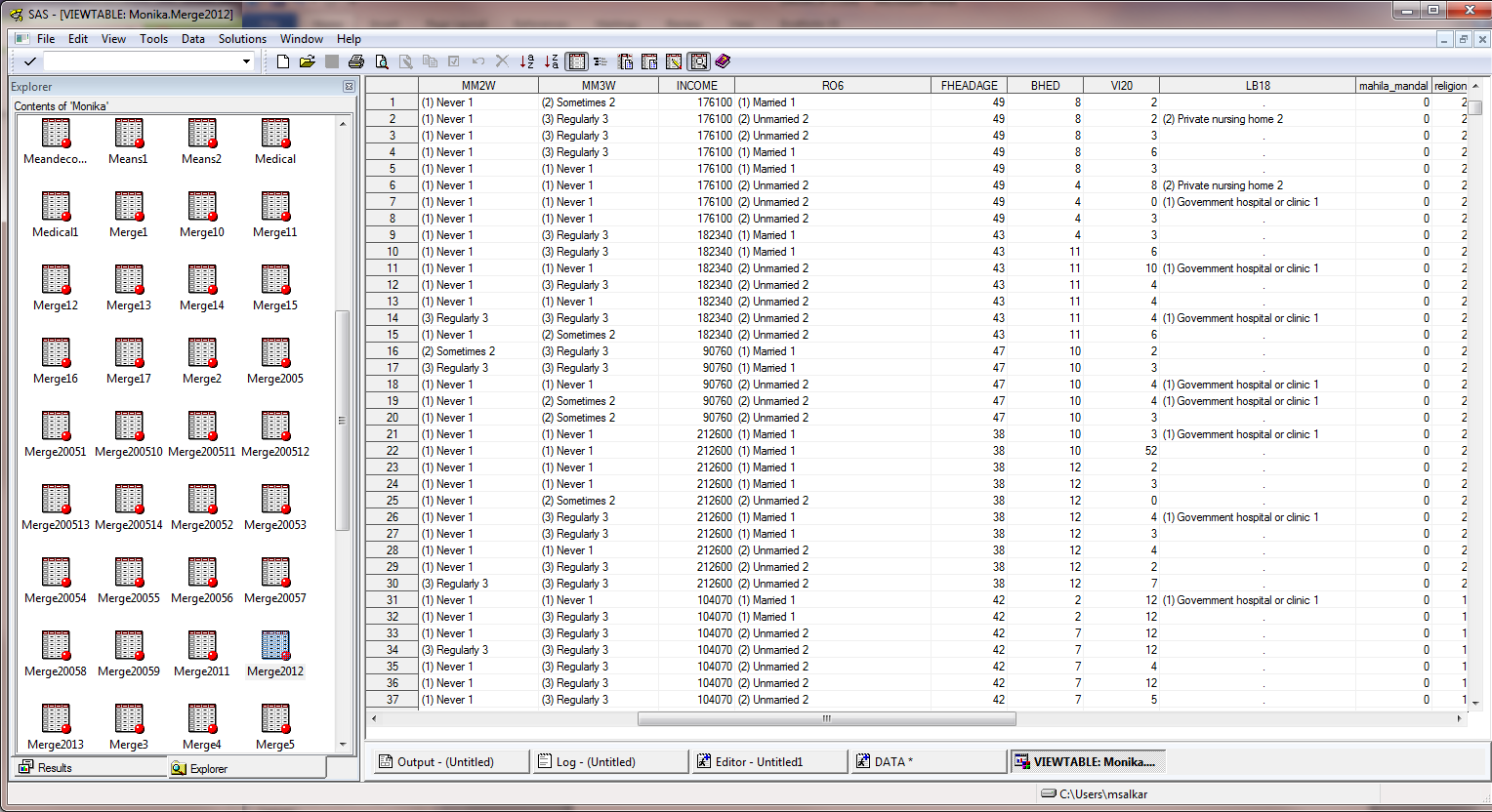This screenshot has height=812, width=1492.
Task: Toggle Edit mode (table with pencil)
Action: [x=674, y=61]
